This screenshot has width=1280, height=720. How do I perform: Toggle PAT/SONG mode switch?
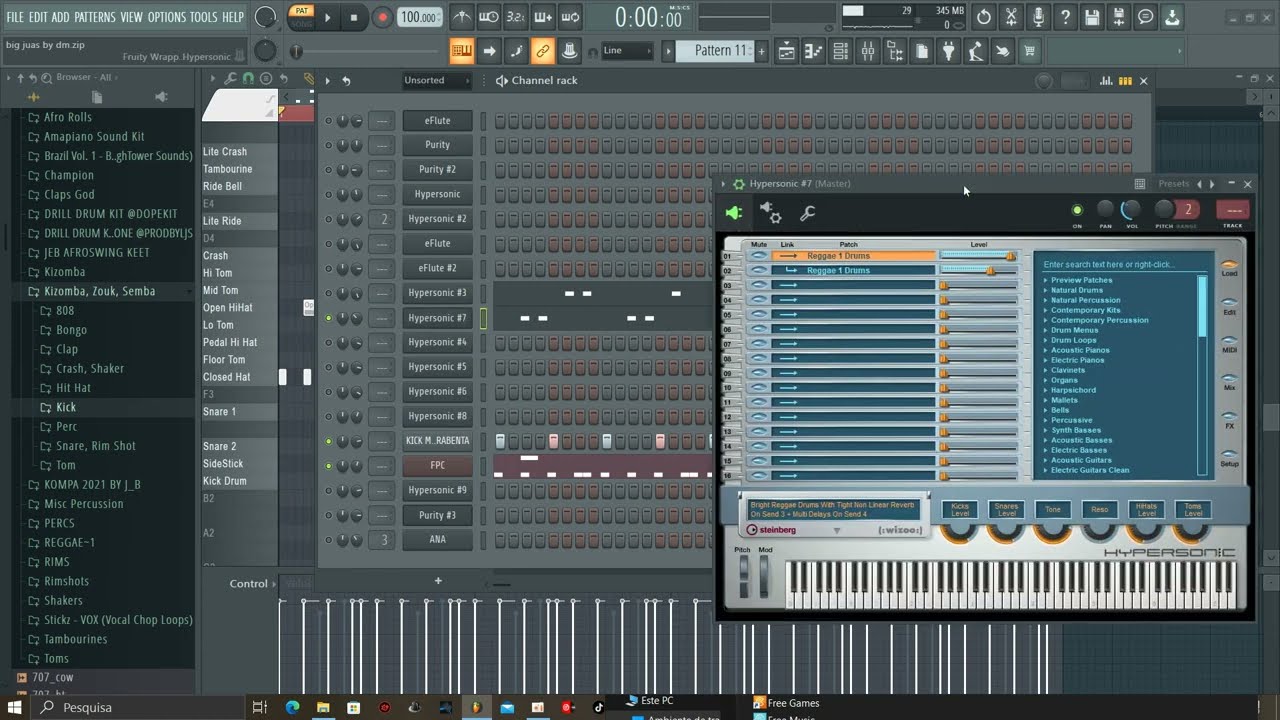301,17
